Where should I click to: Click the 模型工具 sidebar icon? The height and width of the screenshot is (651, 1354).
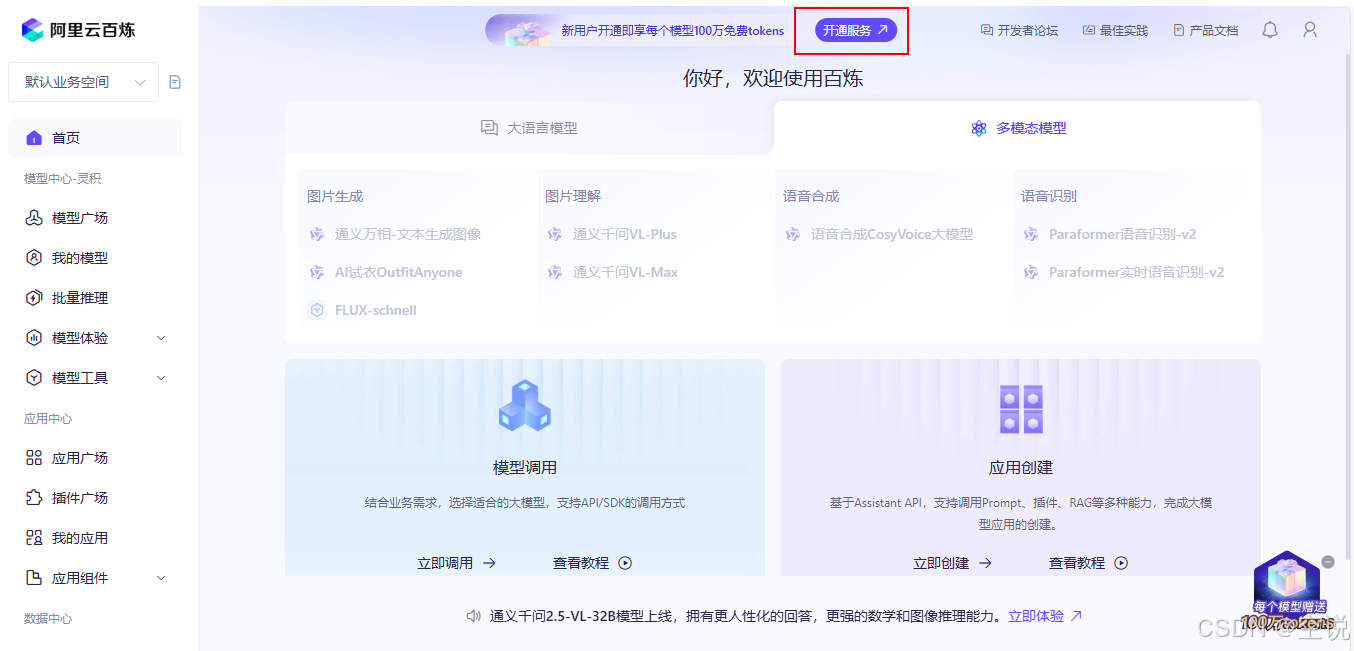click(34, 378)
